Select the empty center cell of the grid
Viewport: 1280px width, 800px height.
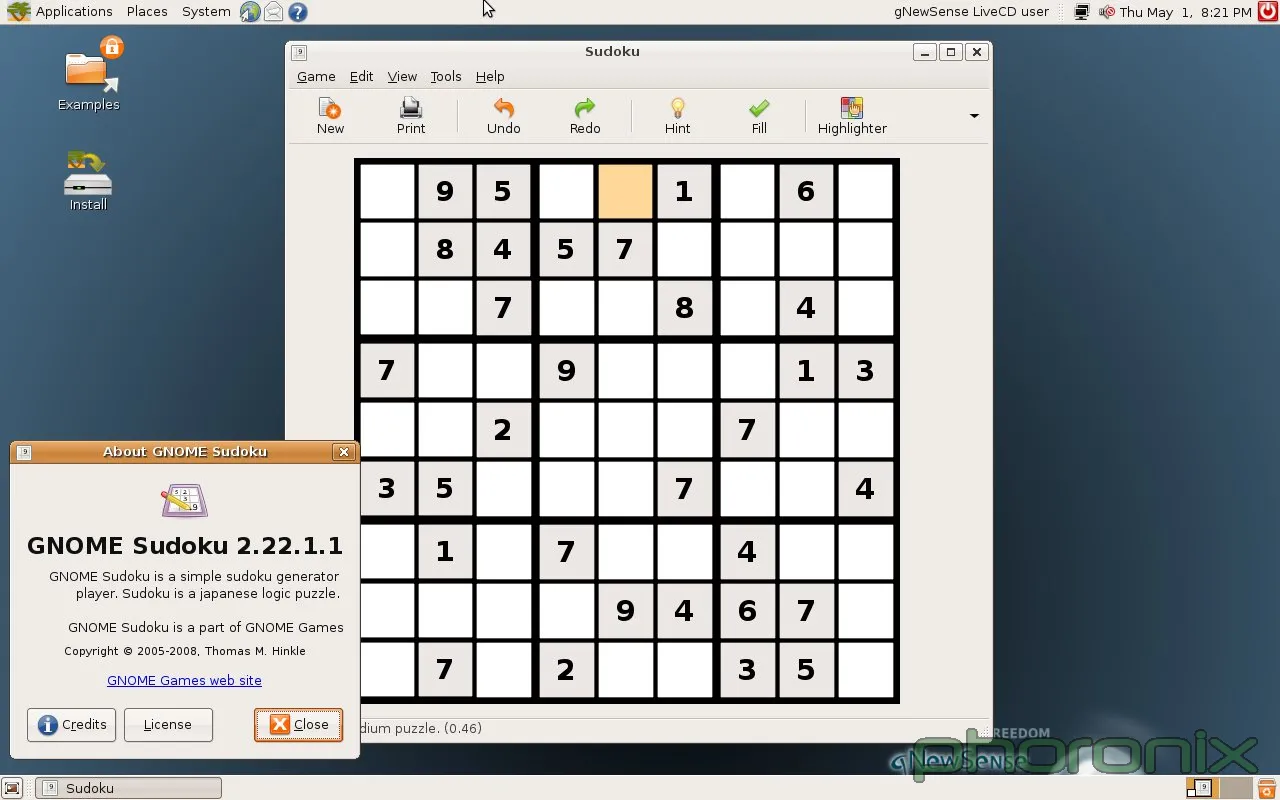click(x=626, y=430)
